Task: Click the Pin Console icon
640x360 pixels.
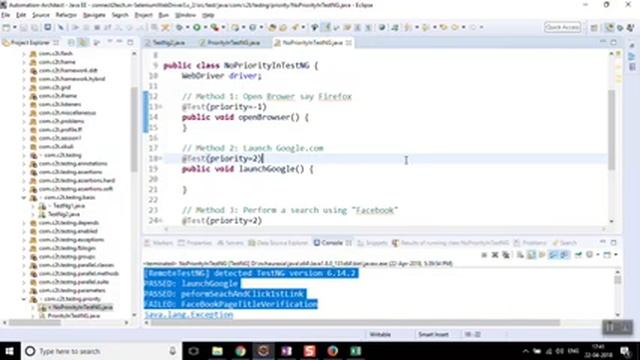Action: coord(578,255)
